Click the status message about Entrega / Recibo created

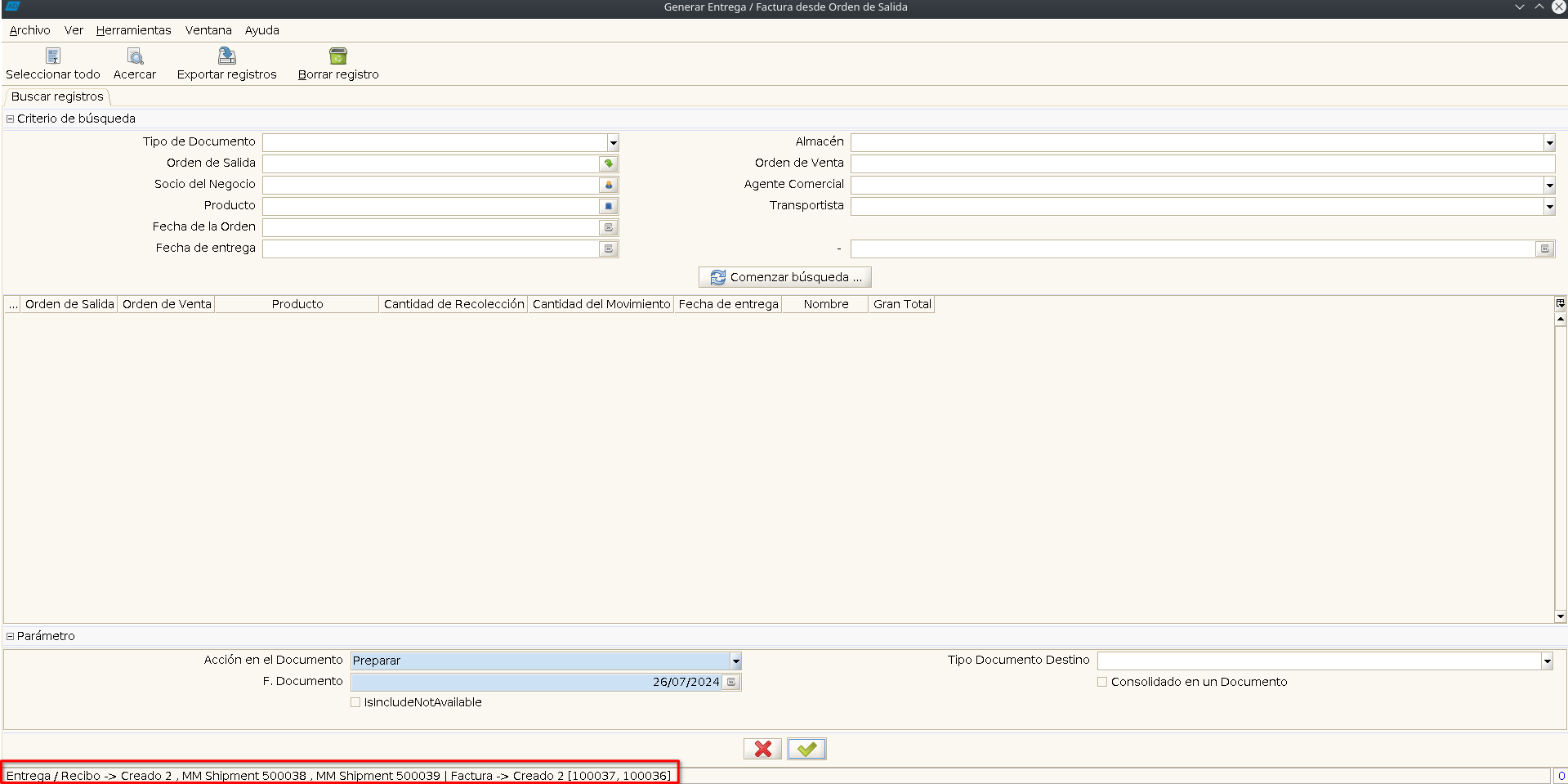click(338, 776)
